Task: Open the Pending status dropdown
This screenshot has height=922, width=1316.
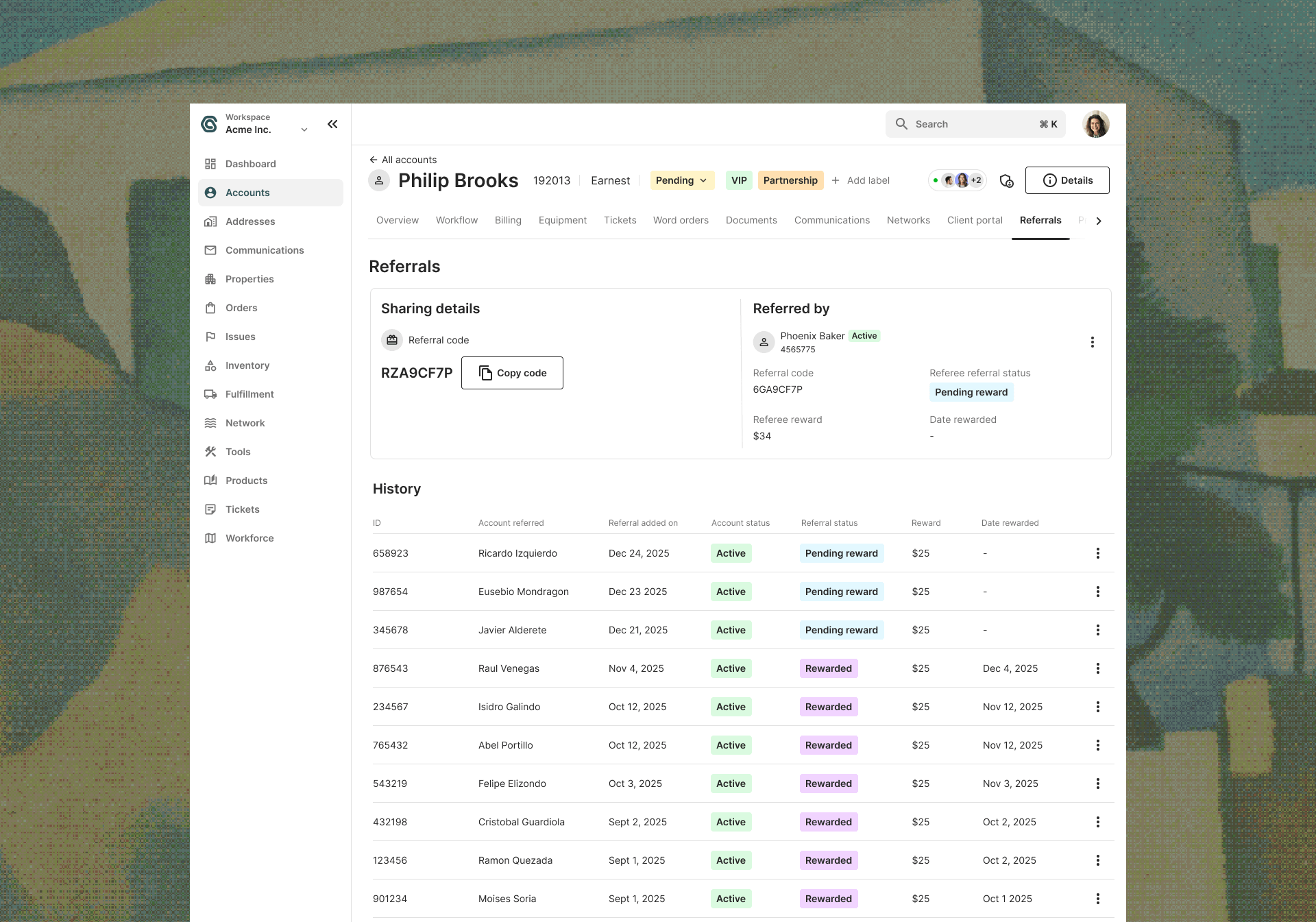Action: tap(681, 180)
